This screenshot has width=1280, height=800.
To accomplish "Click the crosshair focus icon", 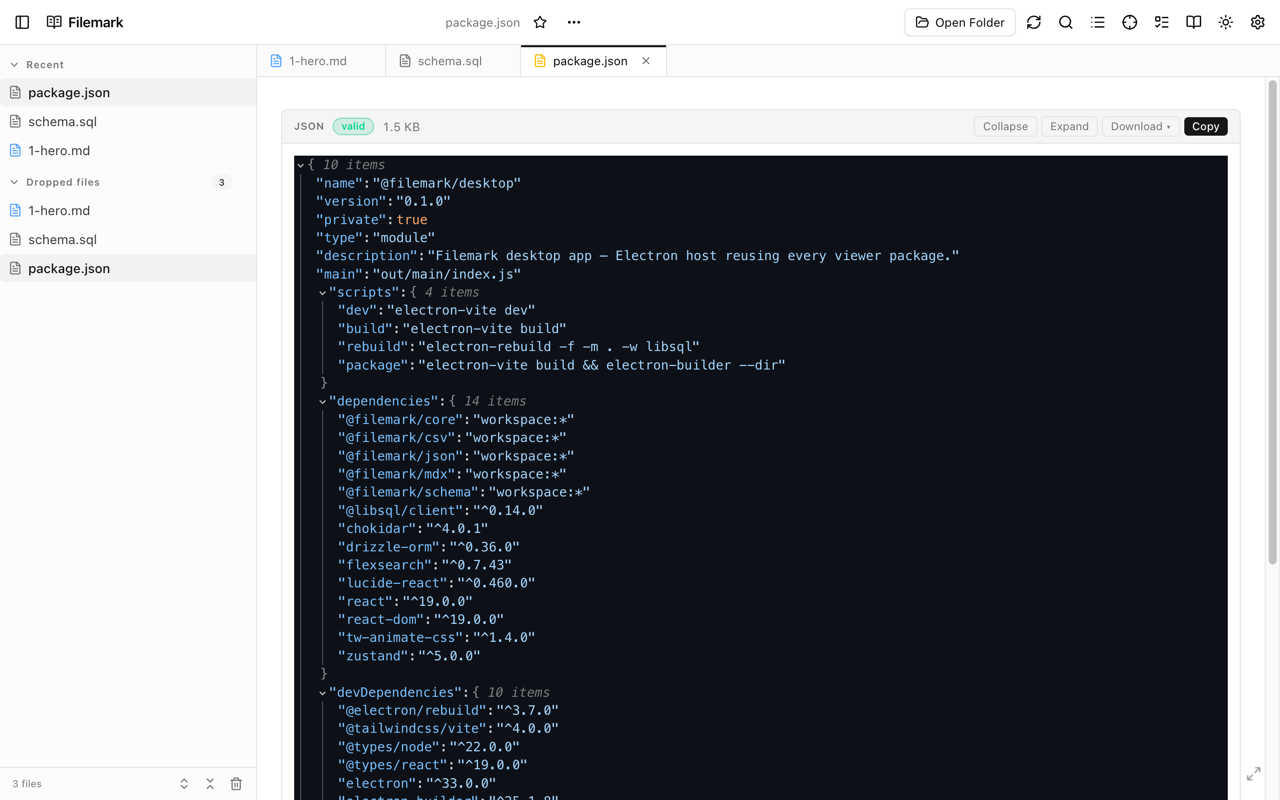I will [1130, 22].
